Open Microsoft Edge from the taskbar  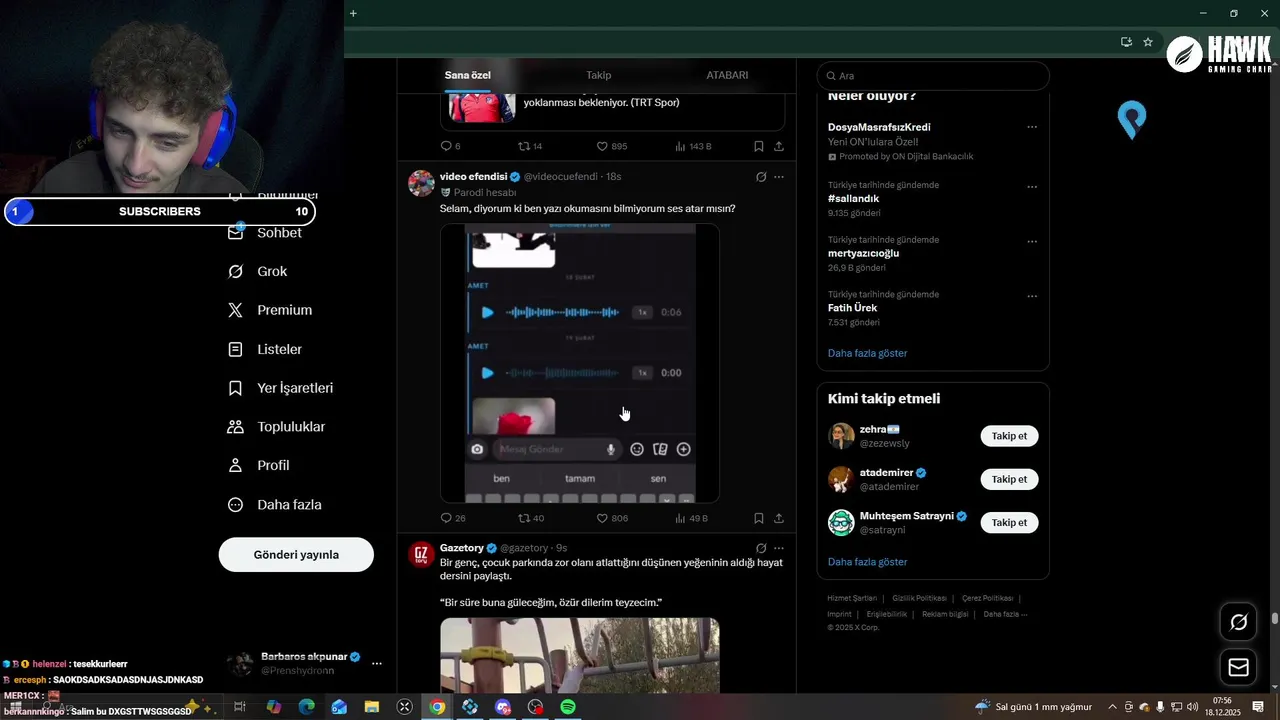[x=306, y=707]
